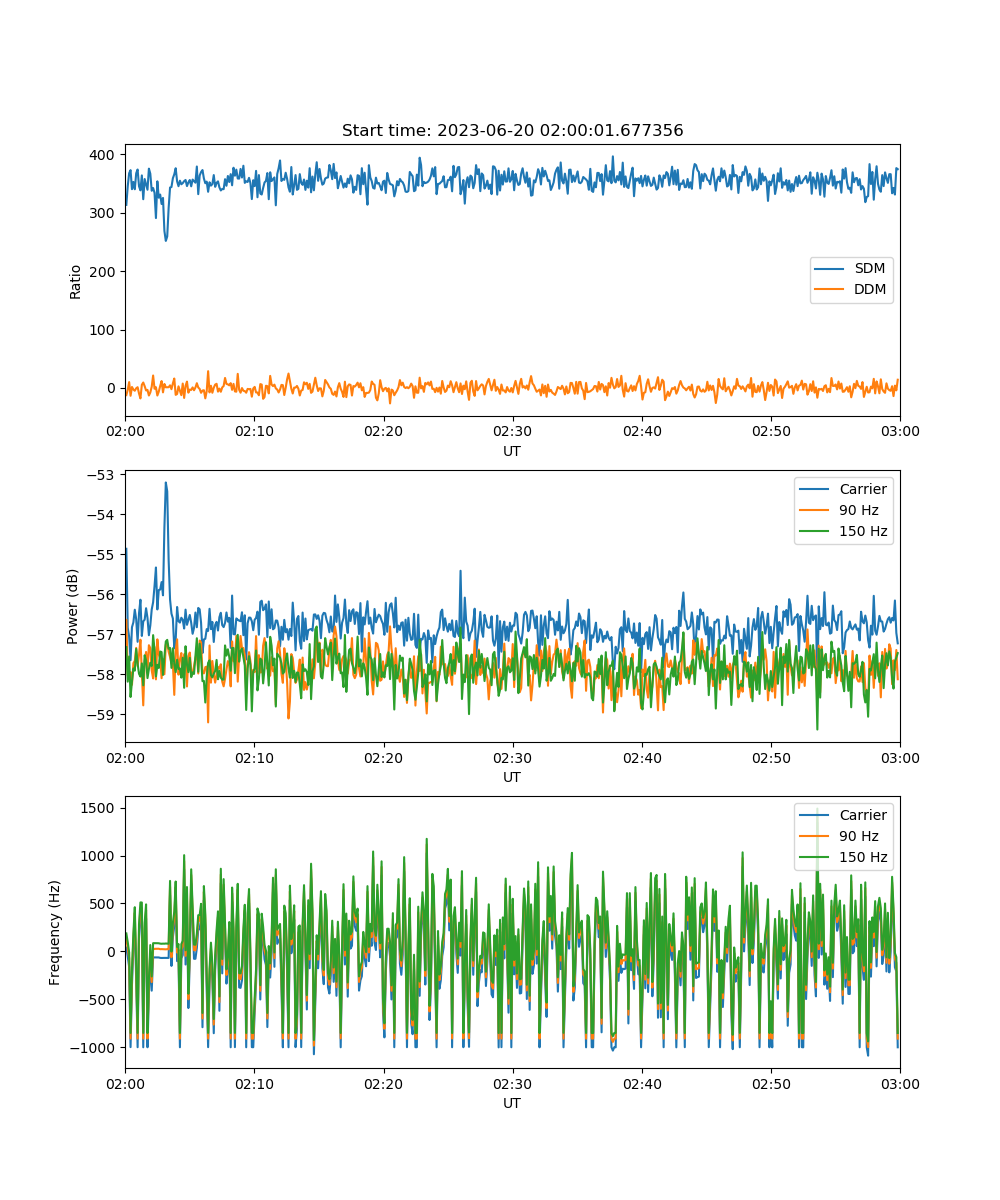
Task: Click the 03:00 tick under the Frequency plot
Action: pos(900,1083)
